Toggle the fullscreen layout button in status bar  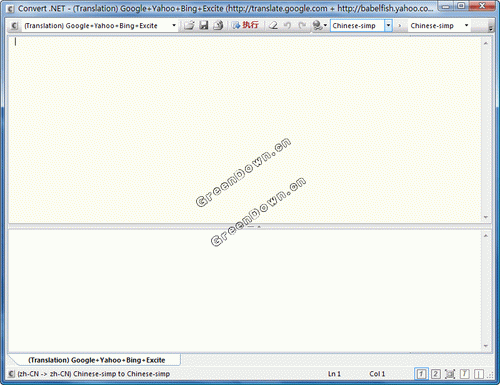click(450, 374)
